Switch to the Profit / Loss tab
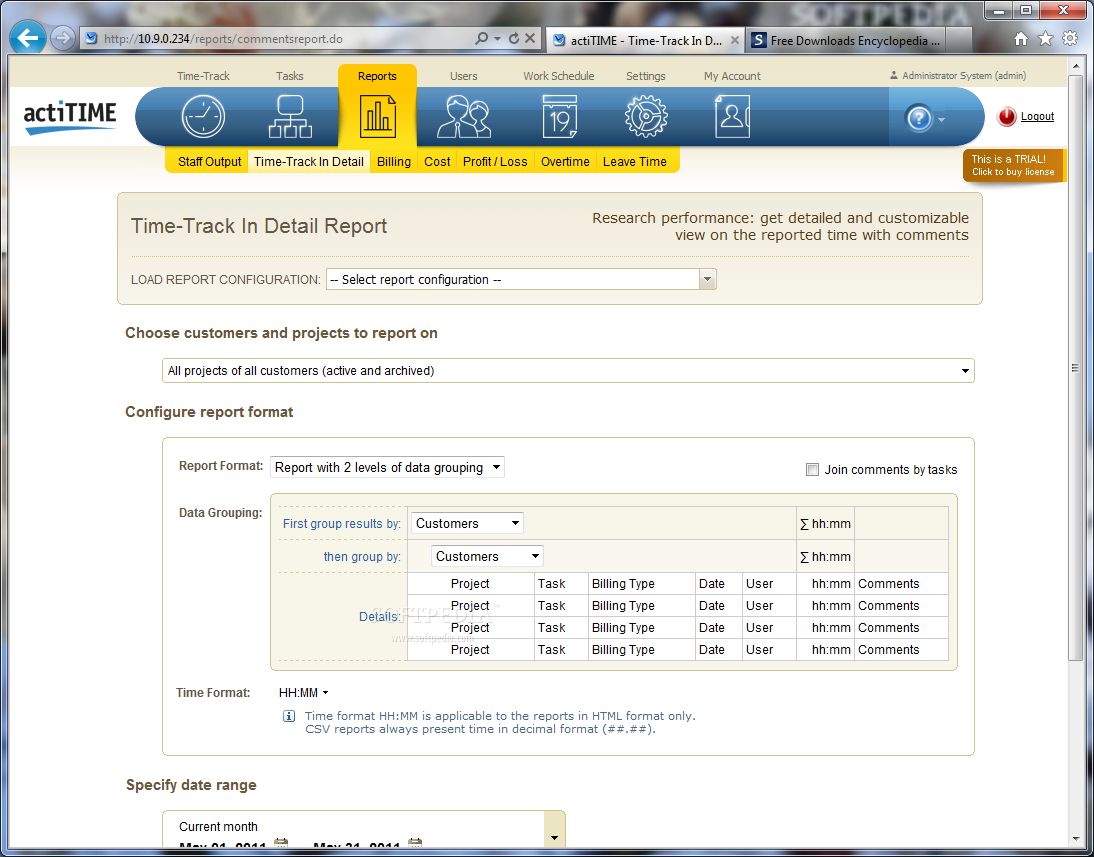 [495, 162]
